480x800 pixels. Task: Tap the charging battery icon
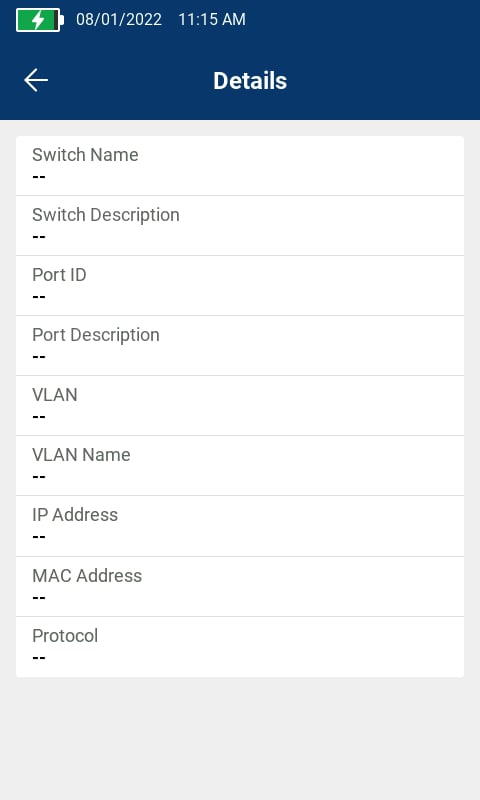click(40, 20)
